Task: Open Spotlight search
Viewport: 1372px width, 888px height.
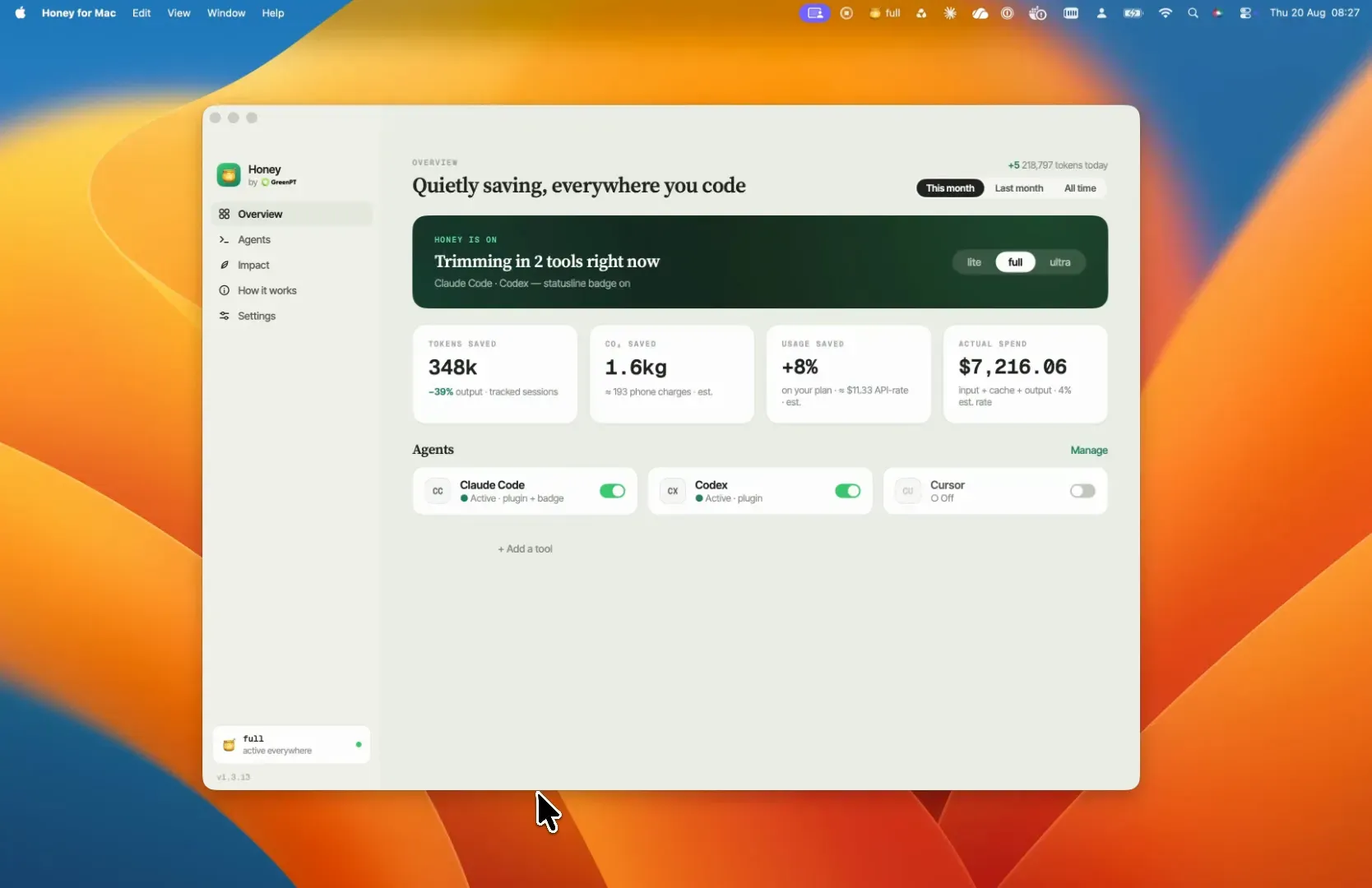Action: [x=1193, y=13]
